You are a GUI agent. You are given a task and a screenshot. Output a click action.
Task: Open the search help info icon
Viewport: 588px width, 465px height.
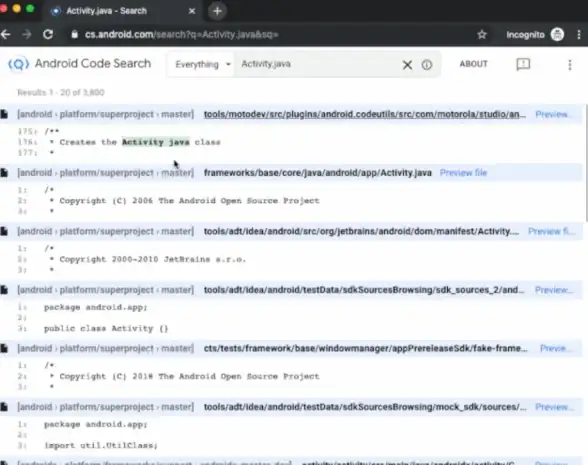pyautogui.click(x=427, y=65)
